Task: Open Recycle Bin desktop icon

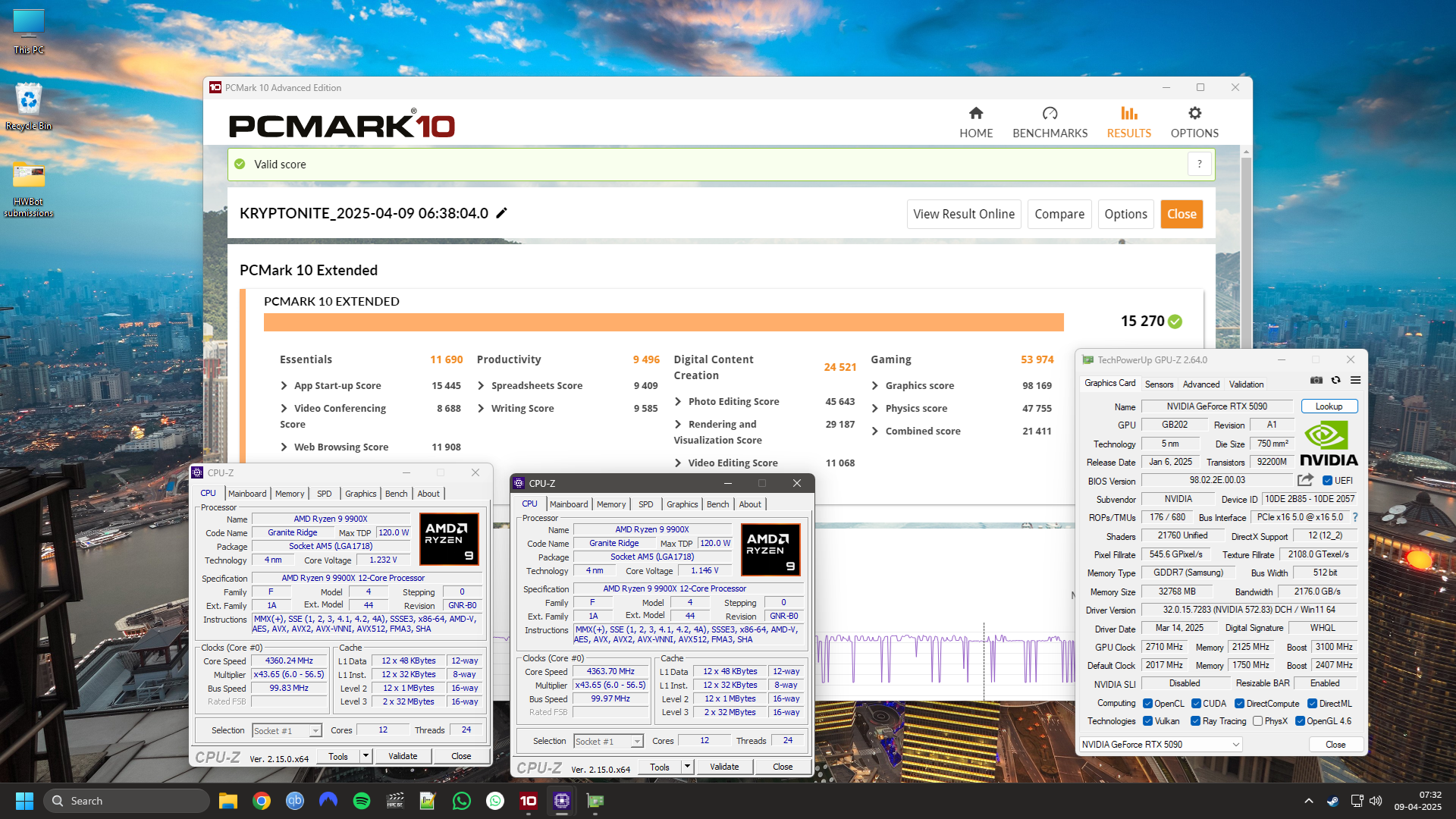Action: coord(29,106)
